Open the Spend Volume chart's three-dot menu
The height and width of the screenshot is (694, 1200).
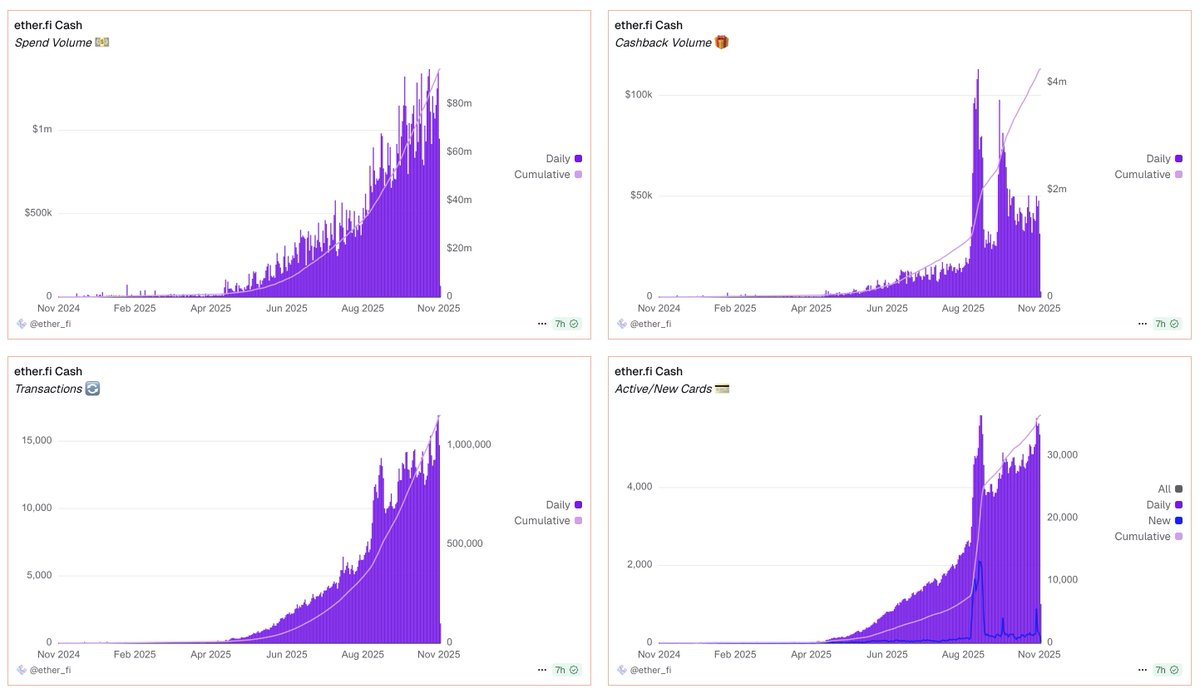point(543,324)
